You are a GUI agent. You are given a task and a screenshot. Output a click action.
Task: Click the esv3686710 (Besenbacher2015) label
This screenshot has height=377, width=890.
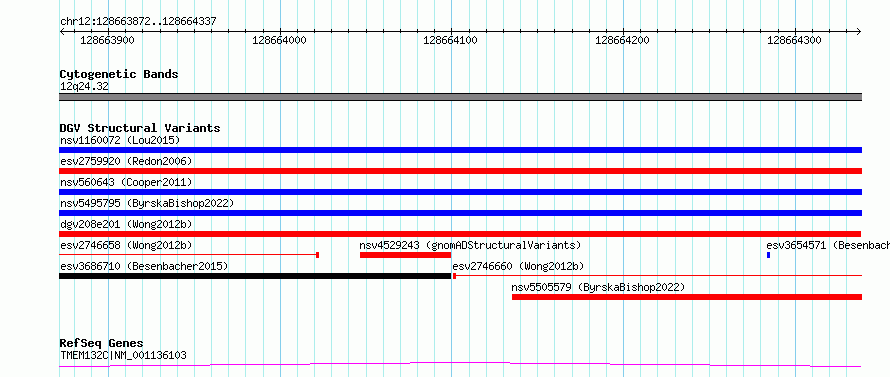click(144, 266)
